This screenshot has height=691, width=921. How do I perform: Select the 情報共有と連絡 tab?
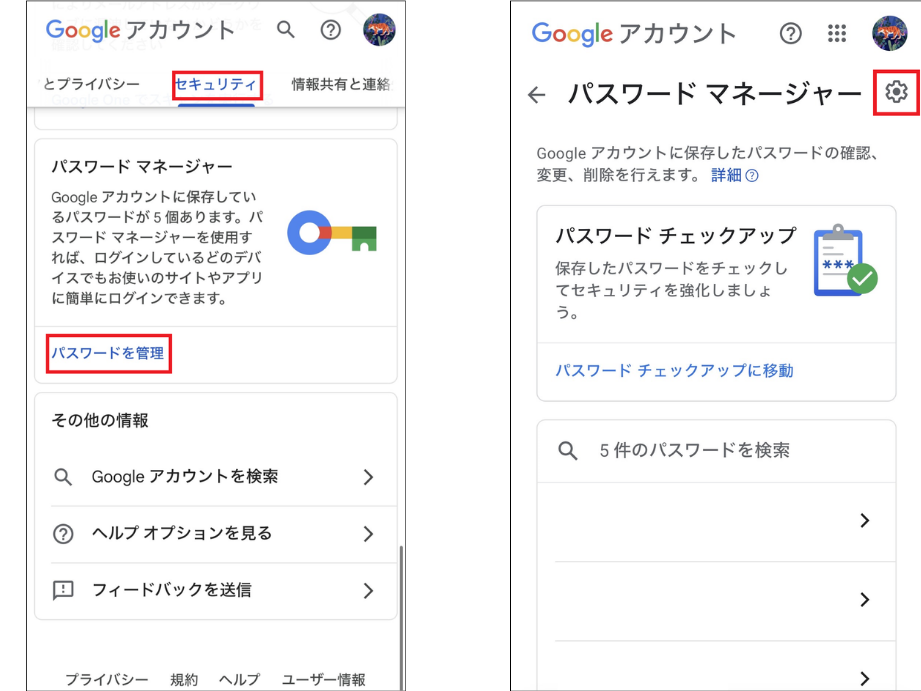coord(340,85)
